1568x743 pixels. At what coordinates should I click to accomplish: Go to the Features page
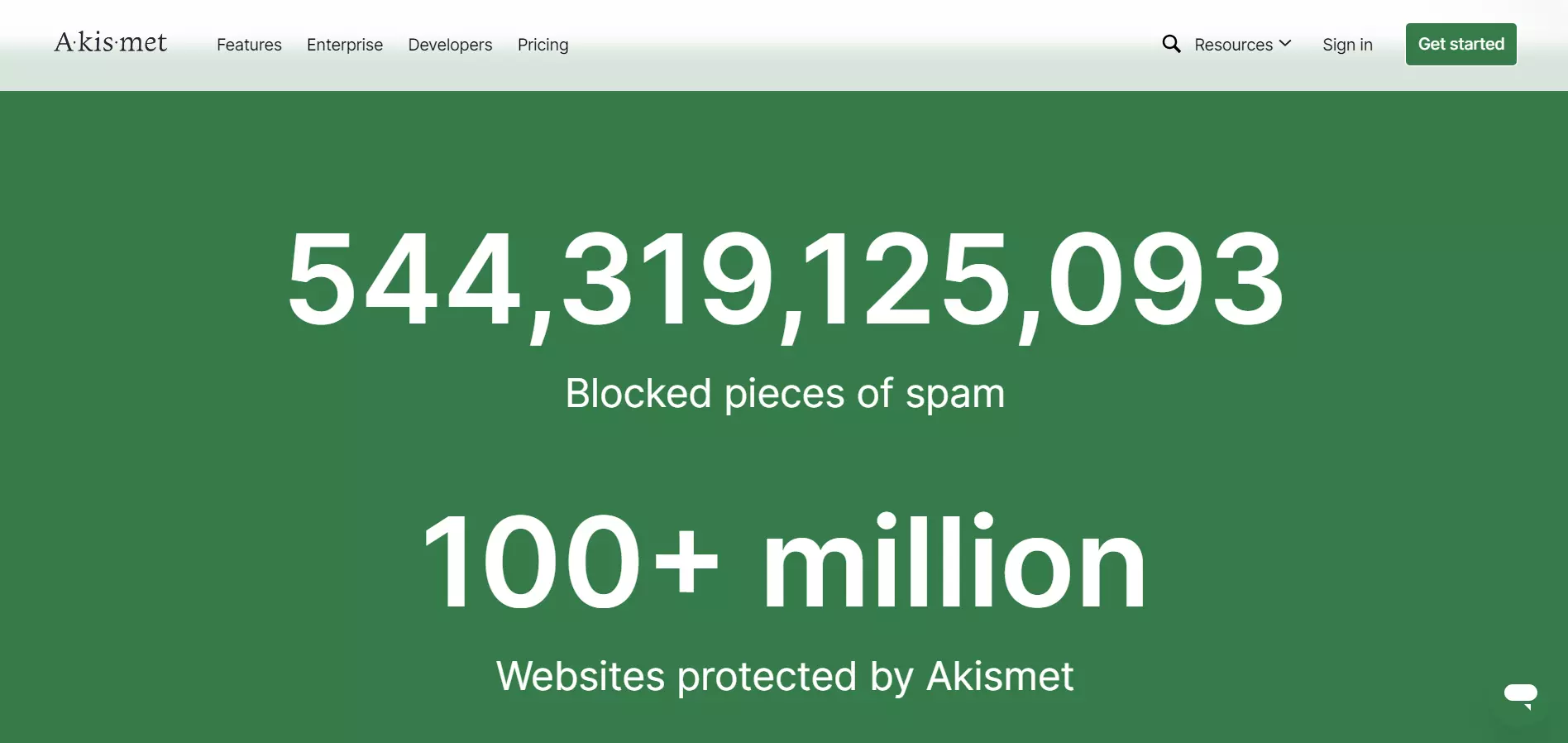(249, 45)
